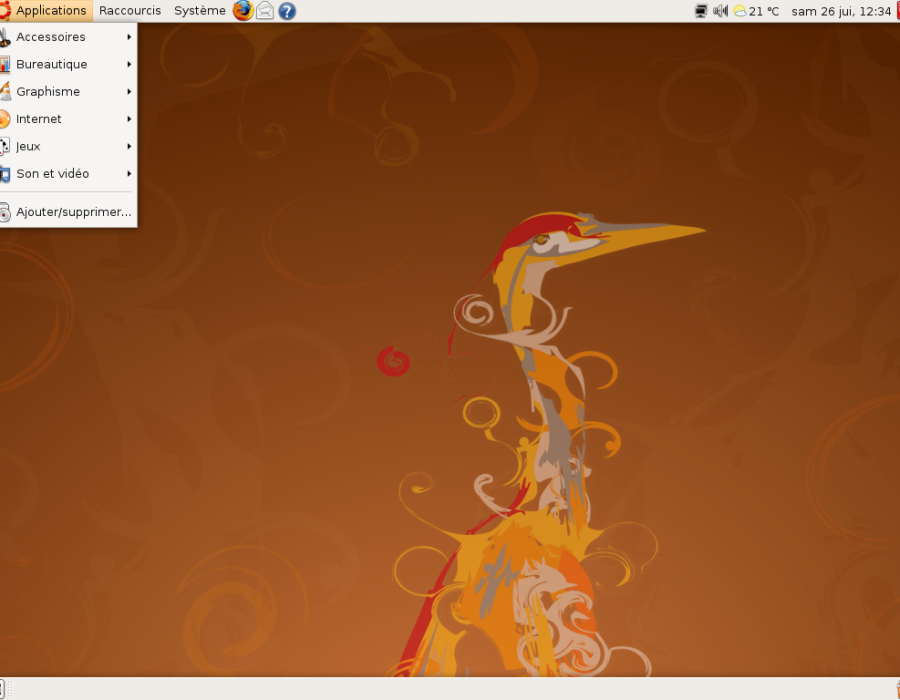Click the Graphisme category icon
This screenshot has width=900, height=700.
[x=5, y=92]
